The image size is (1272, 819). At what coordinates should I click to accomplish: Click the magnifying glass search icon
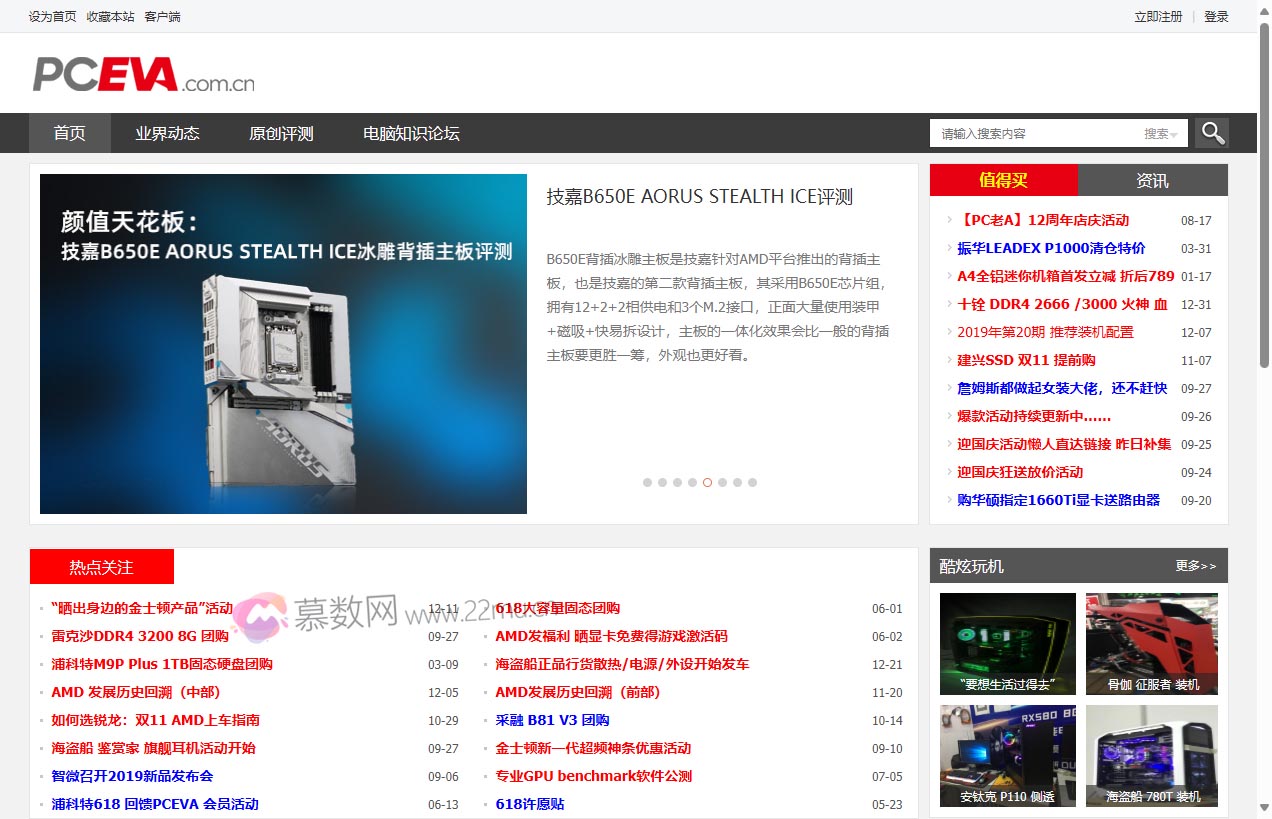tap(1212, 133)
